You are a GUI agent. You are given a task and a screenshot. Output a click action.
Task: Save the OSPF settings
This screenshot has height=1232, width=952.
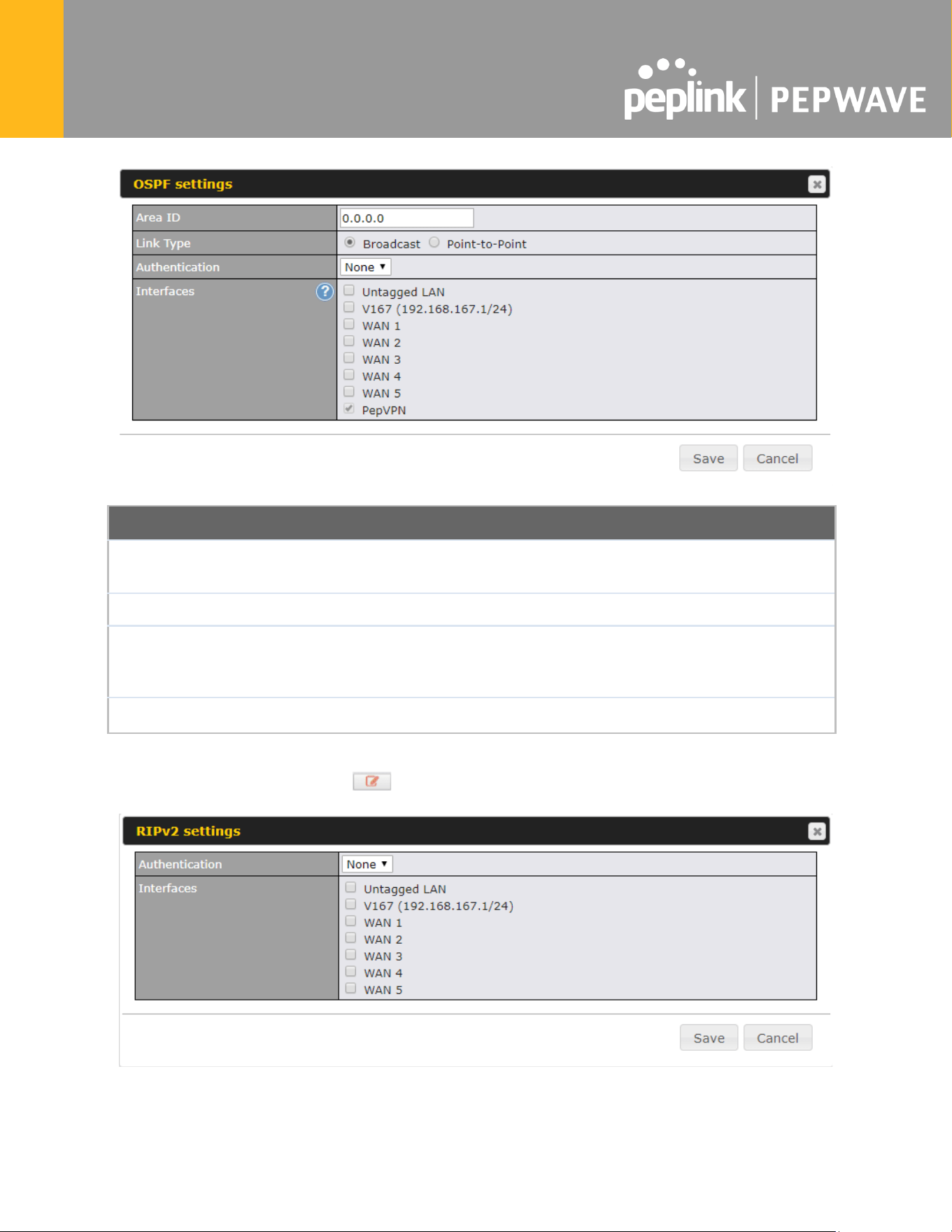[709, 458]
